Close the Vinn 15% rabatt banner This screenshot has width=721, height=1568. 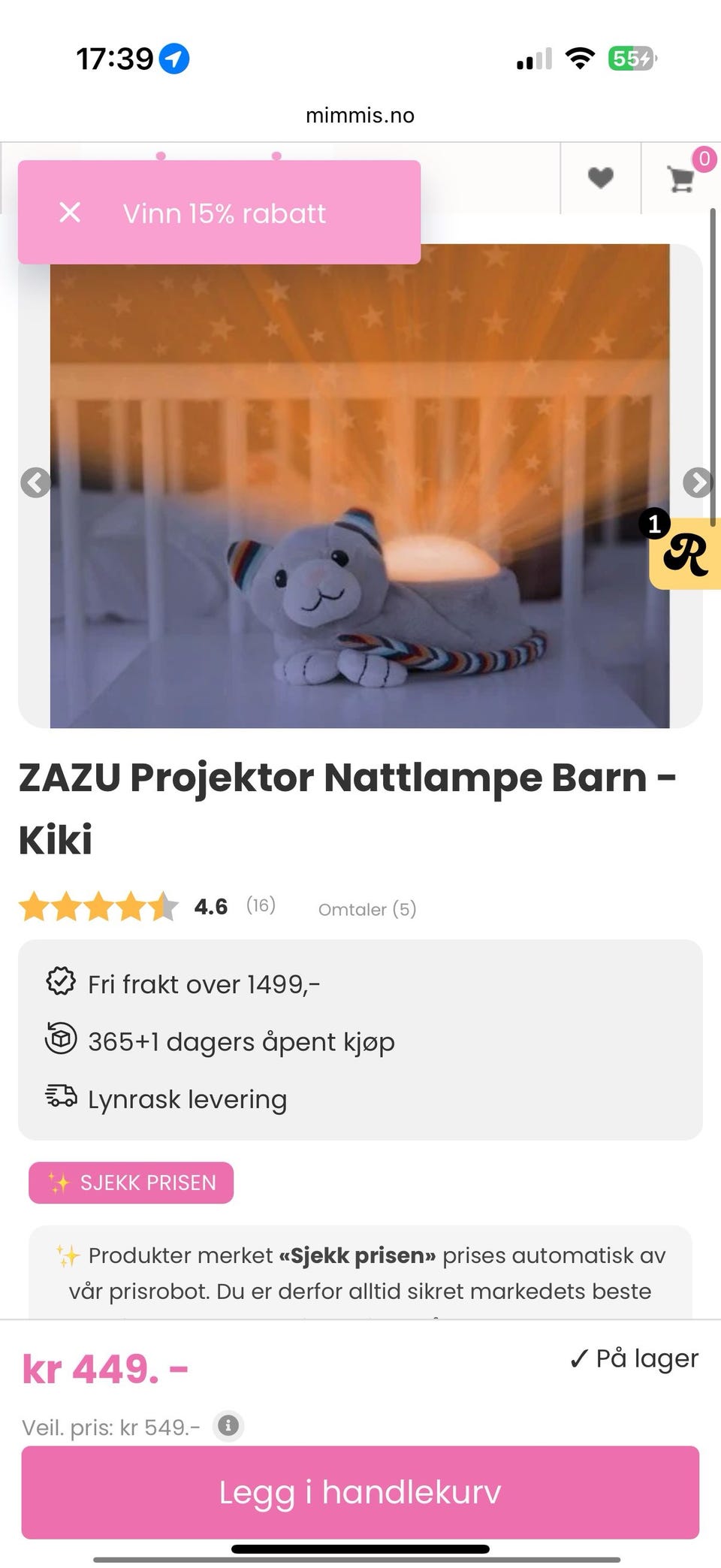point(70,213)
